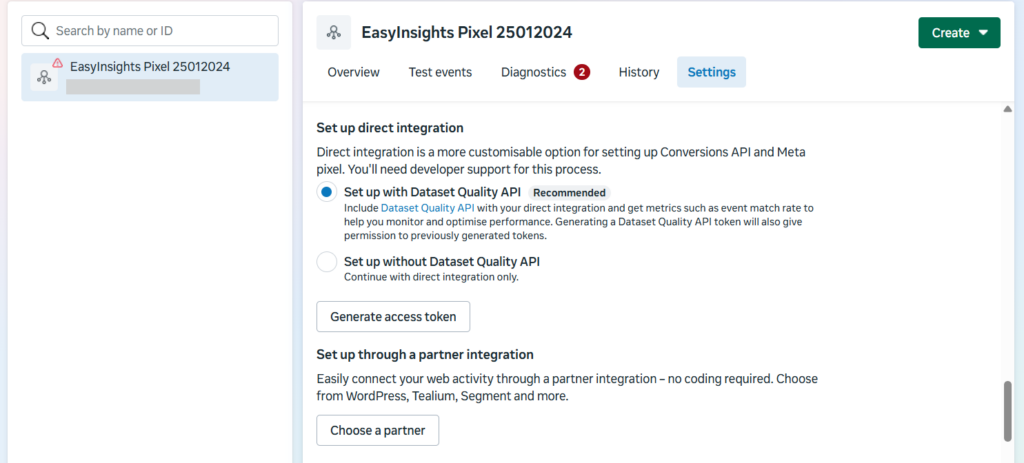Click the search magnifier icon
1024x463 pixels.
coord(40,31)
